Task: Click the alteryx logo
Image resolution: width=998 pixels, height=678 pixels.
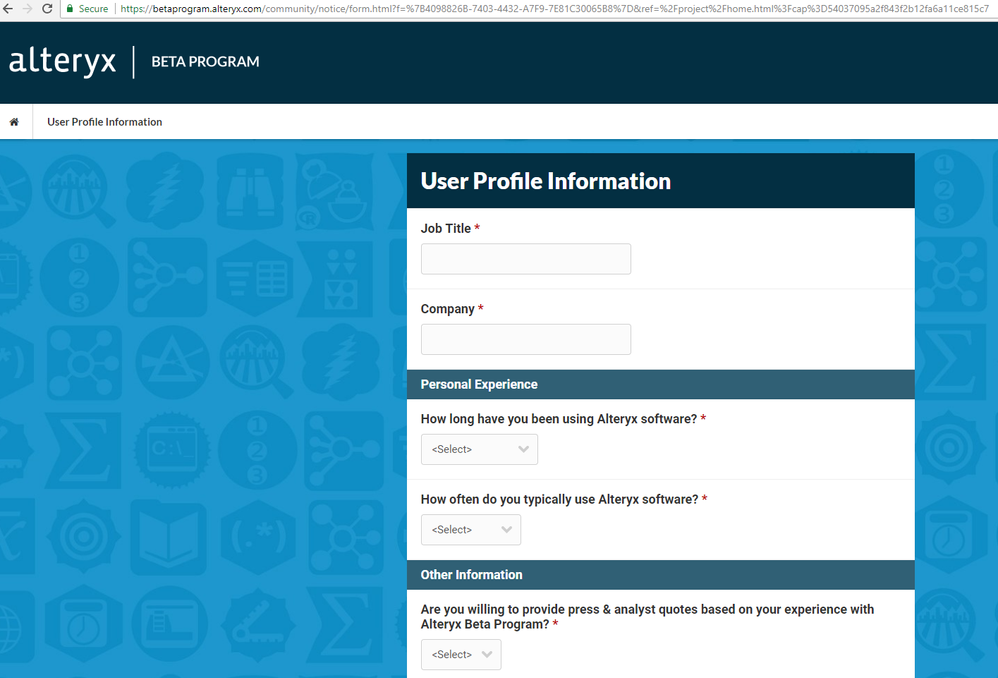Action: click(x=62, y=62)
